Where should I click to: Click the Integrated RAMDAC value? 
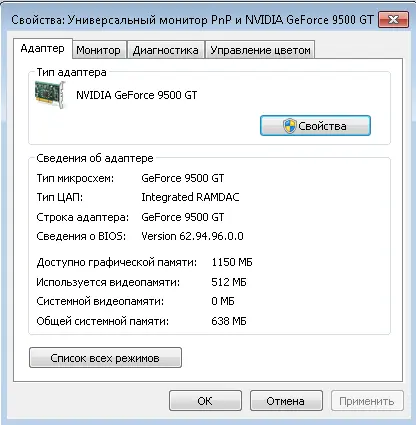point(190,197)
